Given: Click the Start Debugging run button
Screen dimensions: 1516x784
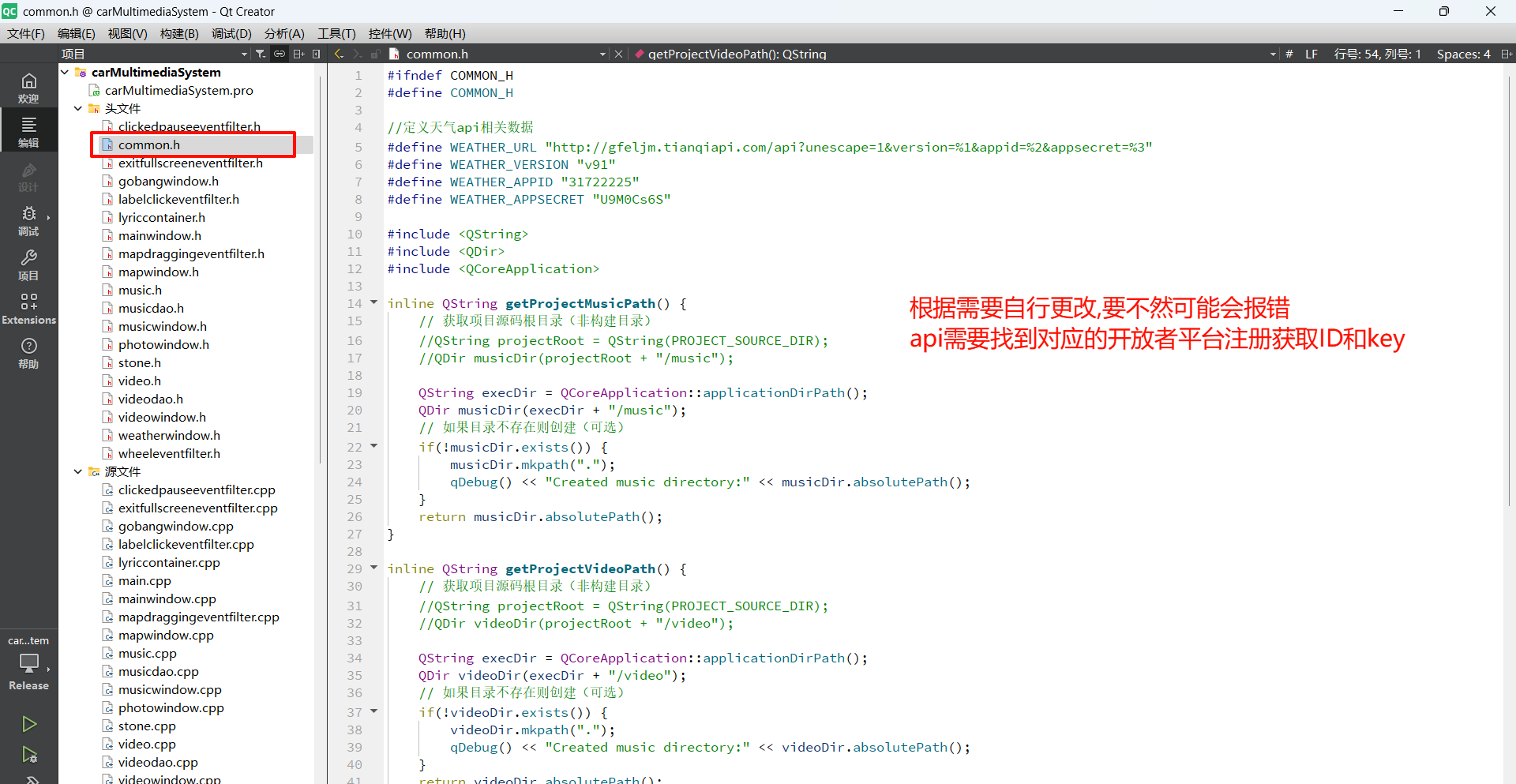Looking at the screenshot, I should tap(28, 755).
